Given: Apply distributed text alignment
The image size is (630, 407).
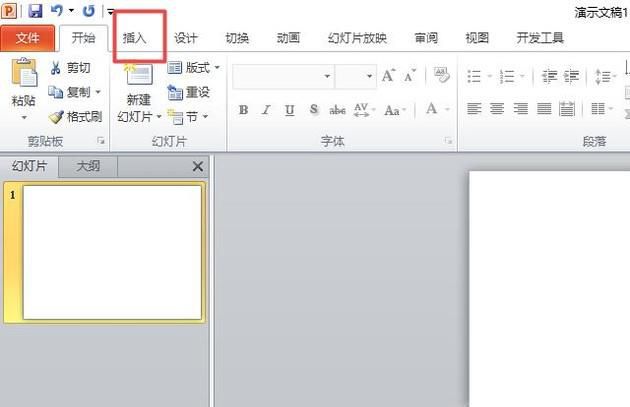Looking at the screenshot, I should click(567, 108).
